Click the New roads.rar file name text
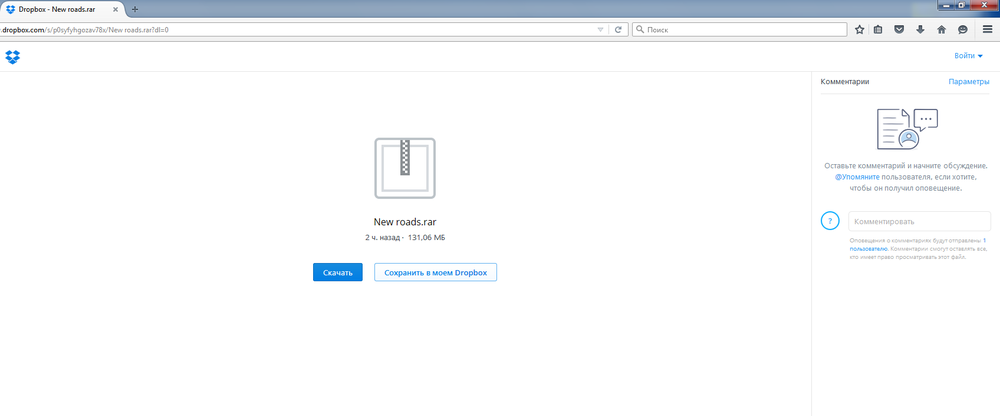The height and width of the screenshot is (416, 1000). pyautogui.click(x=405, y=222)
